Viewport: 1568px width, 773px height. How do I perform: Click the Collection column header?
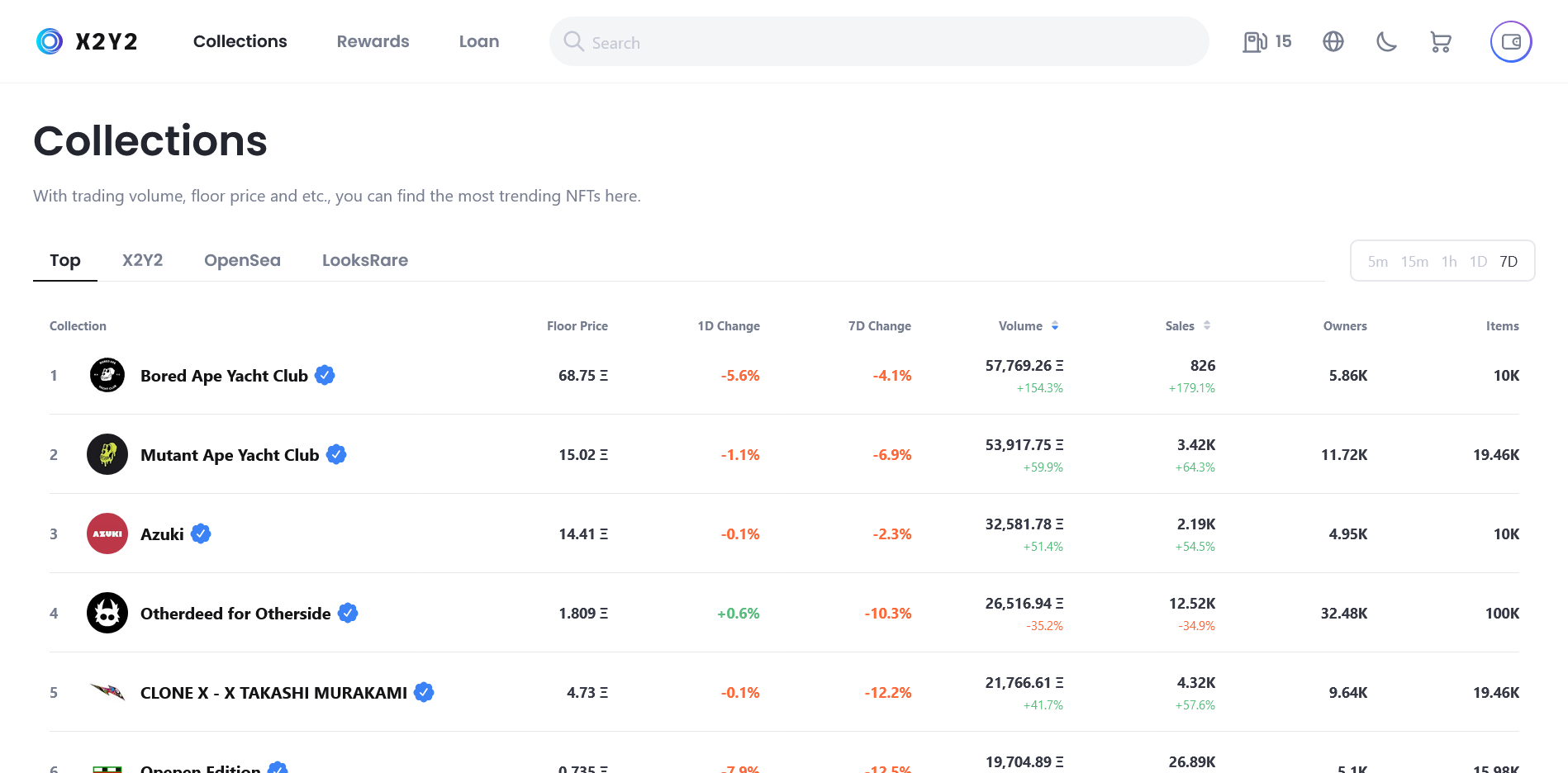(x=78, y=326)
